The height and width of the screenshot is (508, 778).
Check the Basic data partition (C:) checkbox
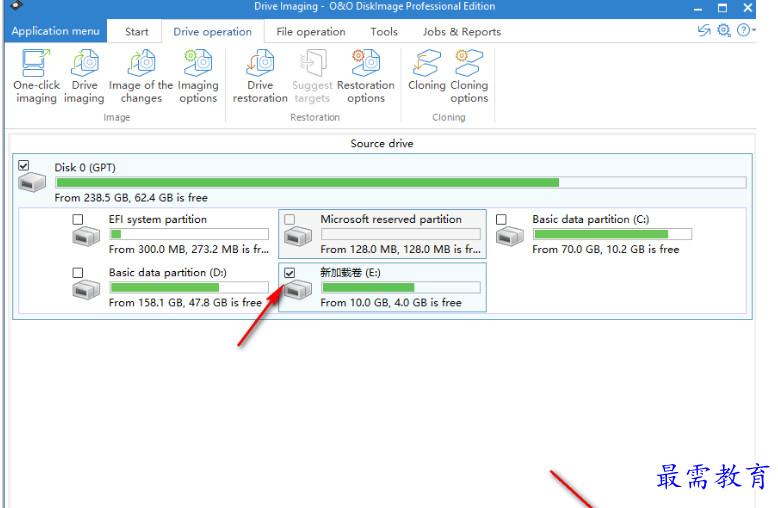point(501,219)
